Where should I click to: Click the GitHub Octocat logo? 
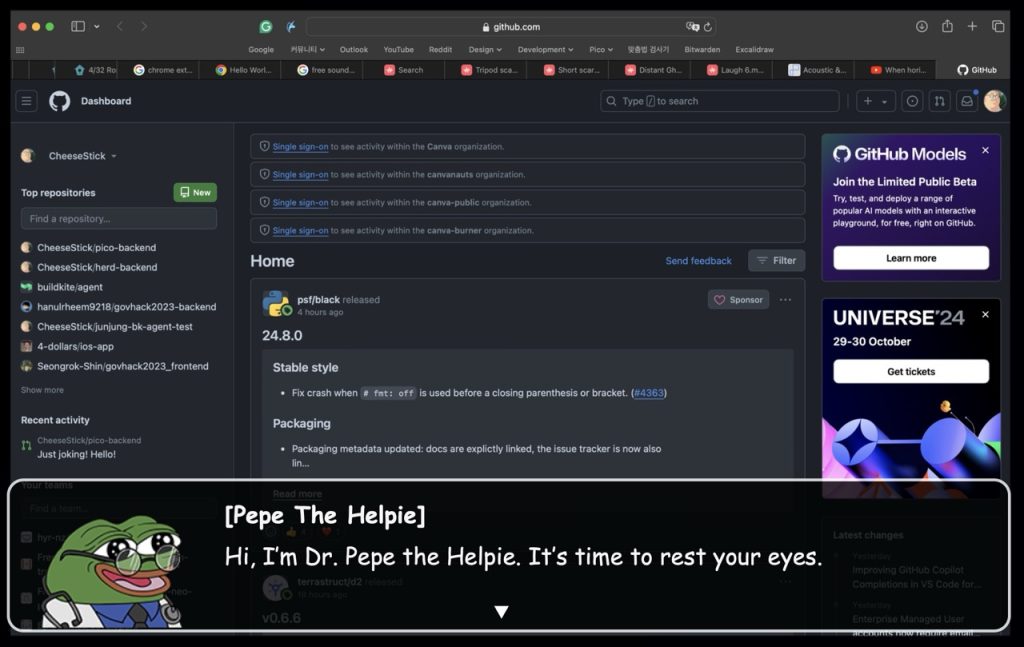coord(60,101)
